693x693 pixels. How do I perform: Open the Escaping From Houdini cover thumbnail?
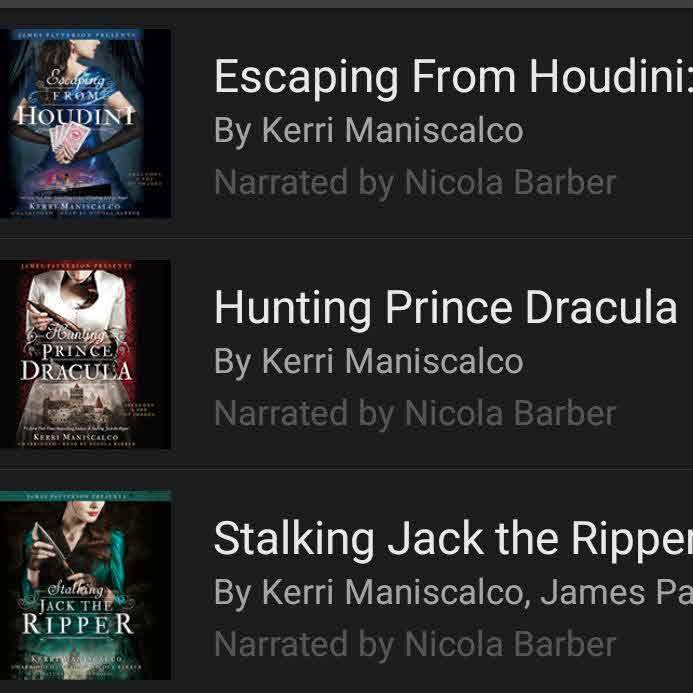[x=85, y=123]
